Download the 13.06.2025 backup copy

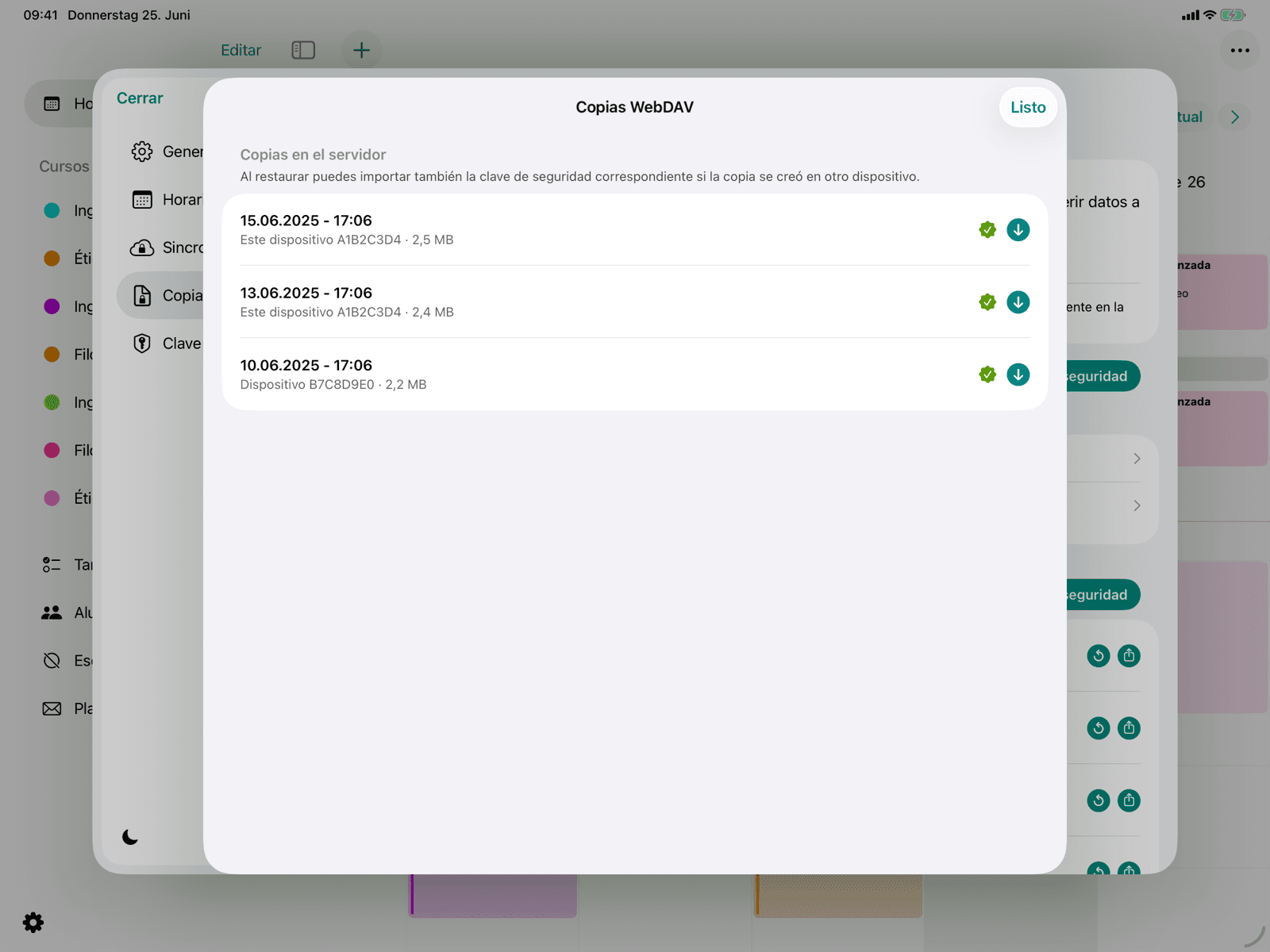(x=1018, y=302)
